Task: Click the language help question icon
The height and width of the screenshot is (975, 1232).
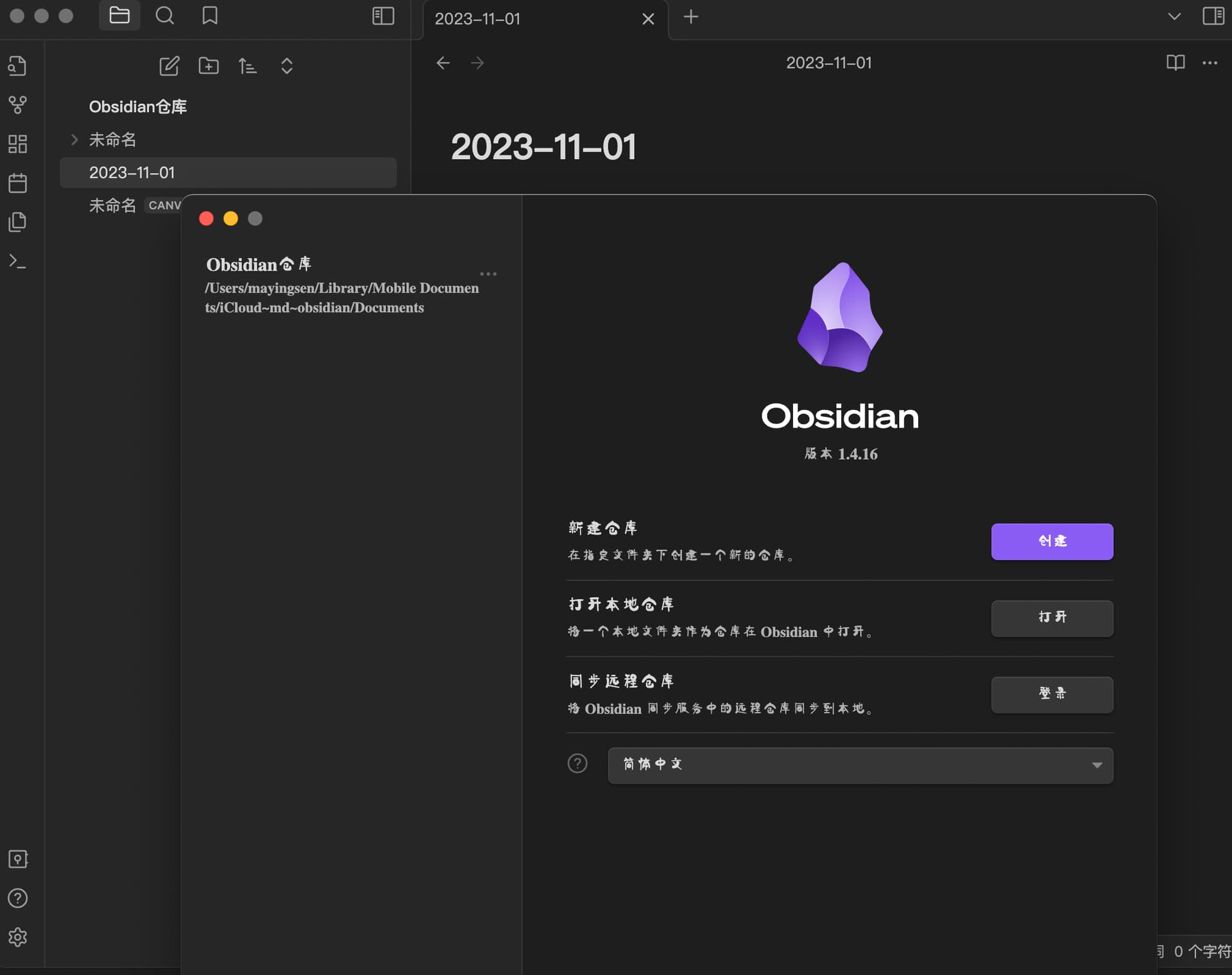Action: point(577,763)
